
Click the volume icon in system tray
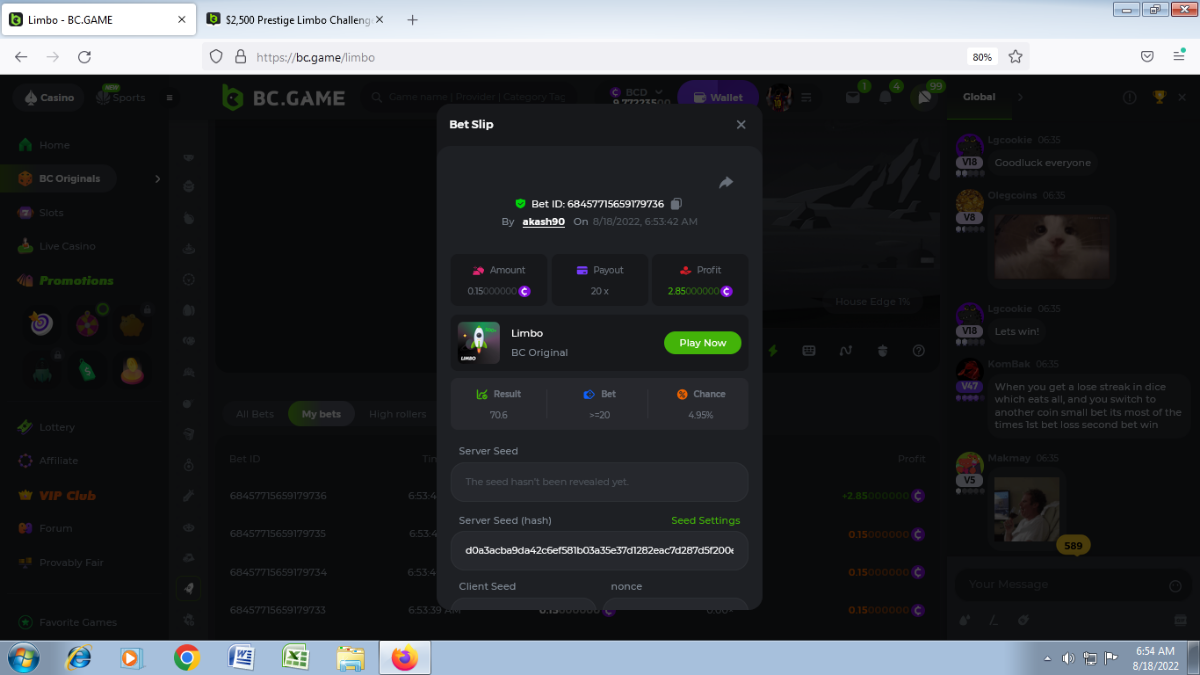click(1068, 658)
